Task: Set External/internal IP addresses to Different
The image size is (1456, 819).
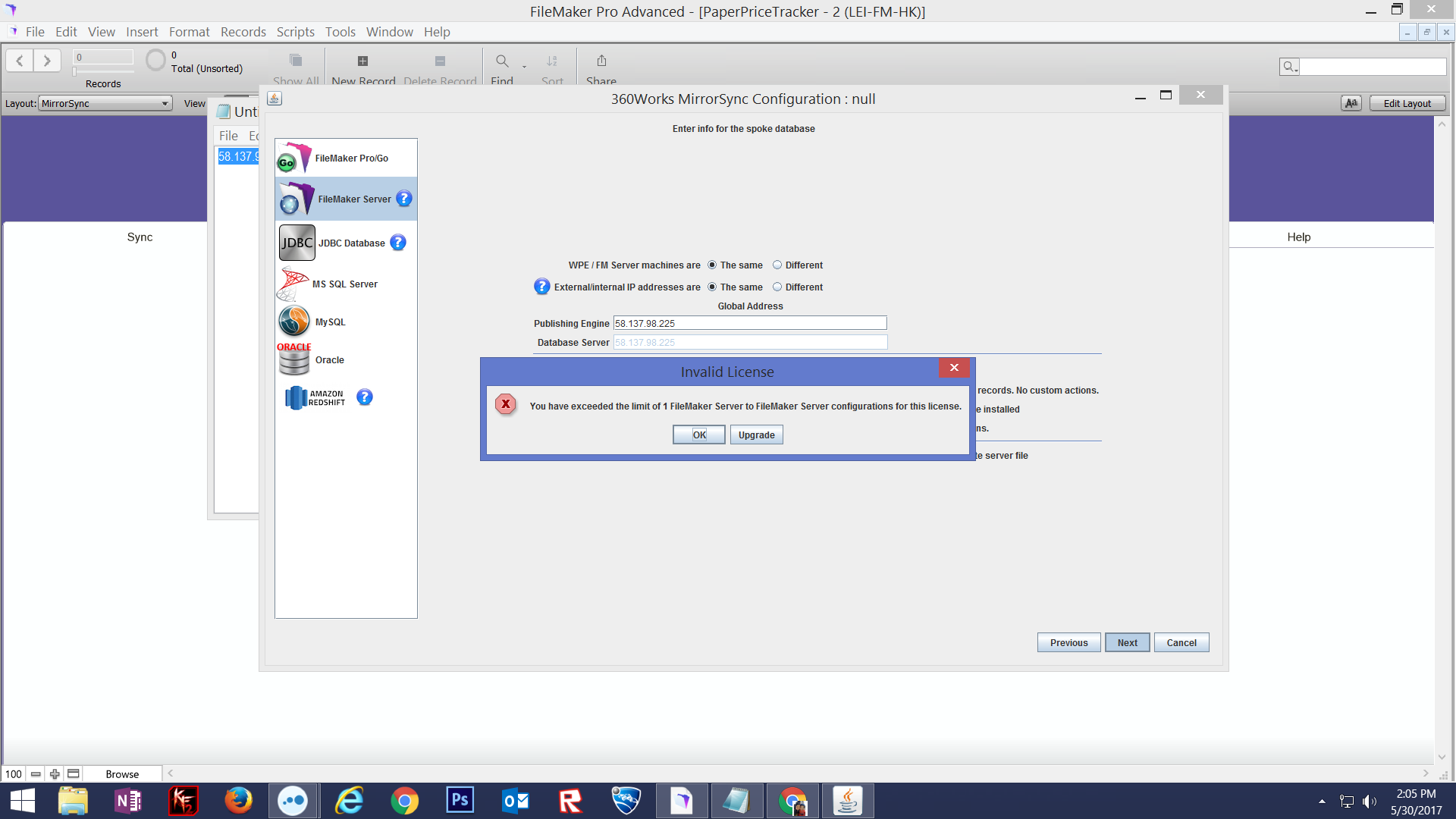Action: [x=777, y=287]
